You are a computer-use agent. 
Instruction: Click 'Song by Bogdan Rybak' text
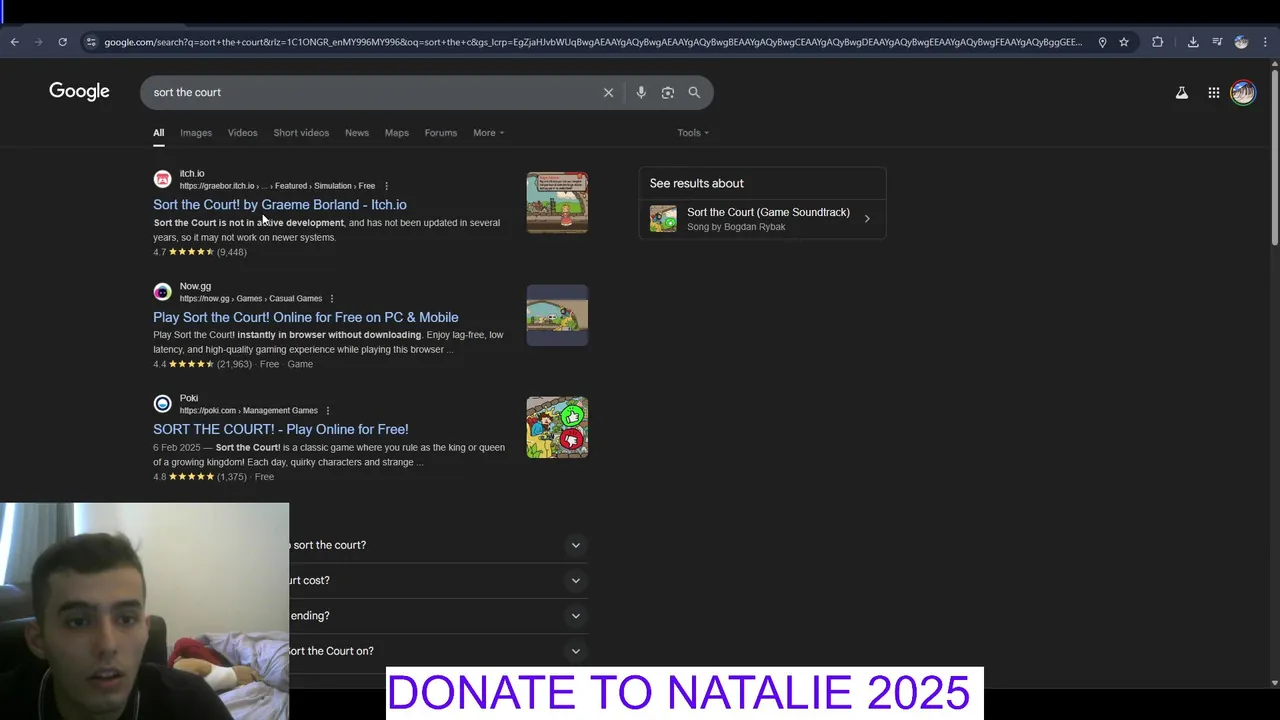[736, 227]
